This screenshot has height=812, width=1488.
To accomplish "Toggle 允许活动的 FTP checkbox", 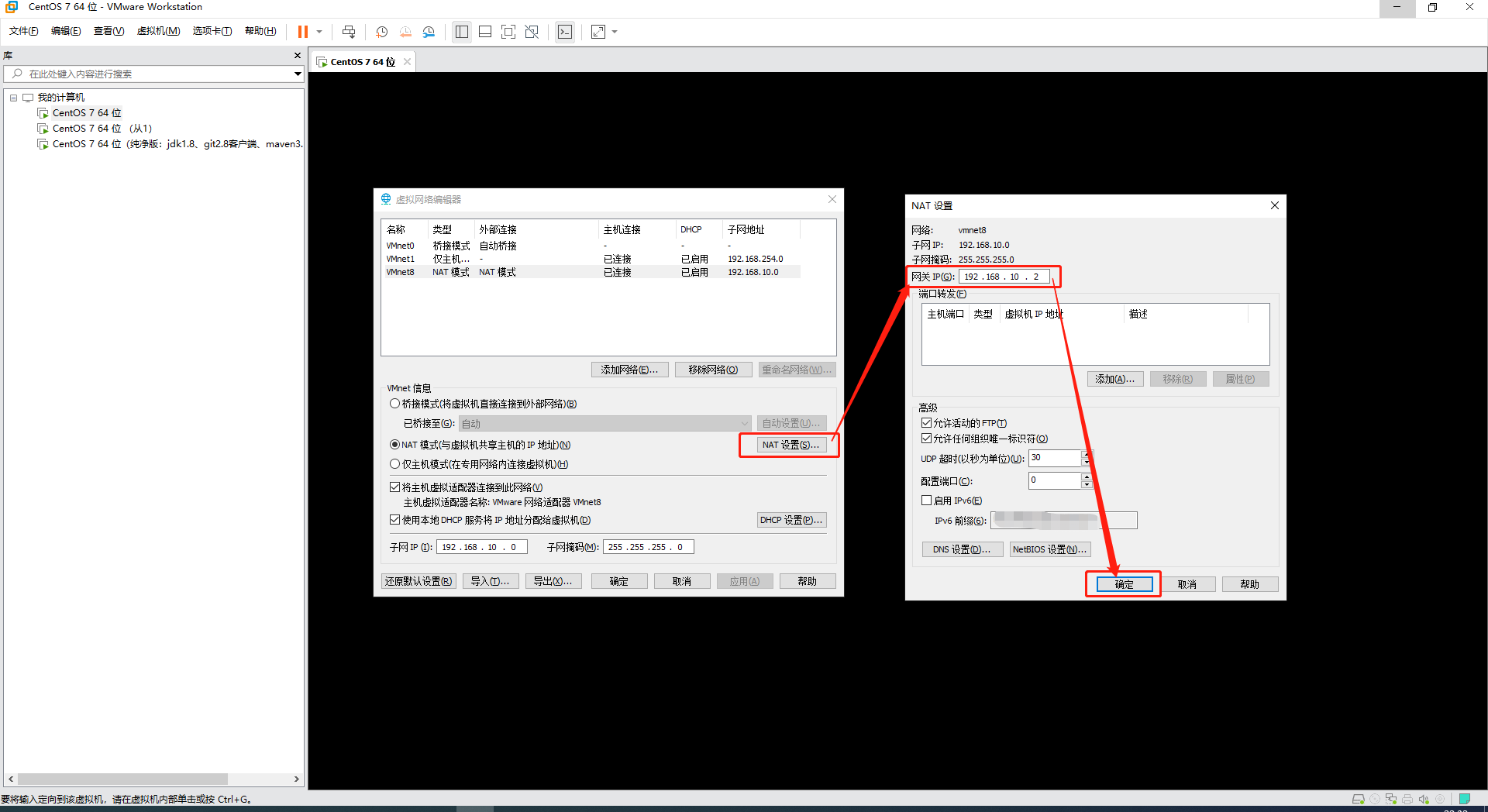I will click(x=926, y=423).
